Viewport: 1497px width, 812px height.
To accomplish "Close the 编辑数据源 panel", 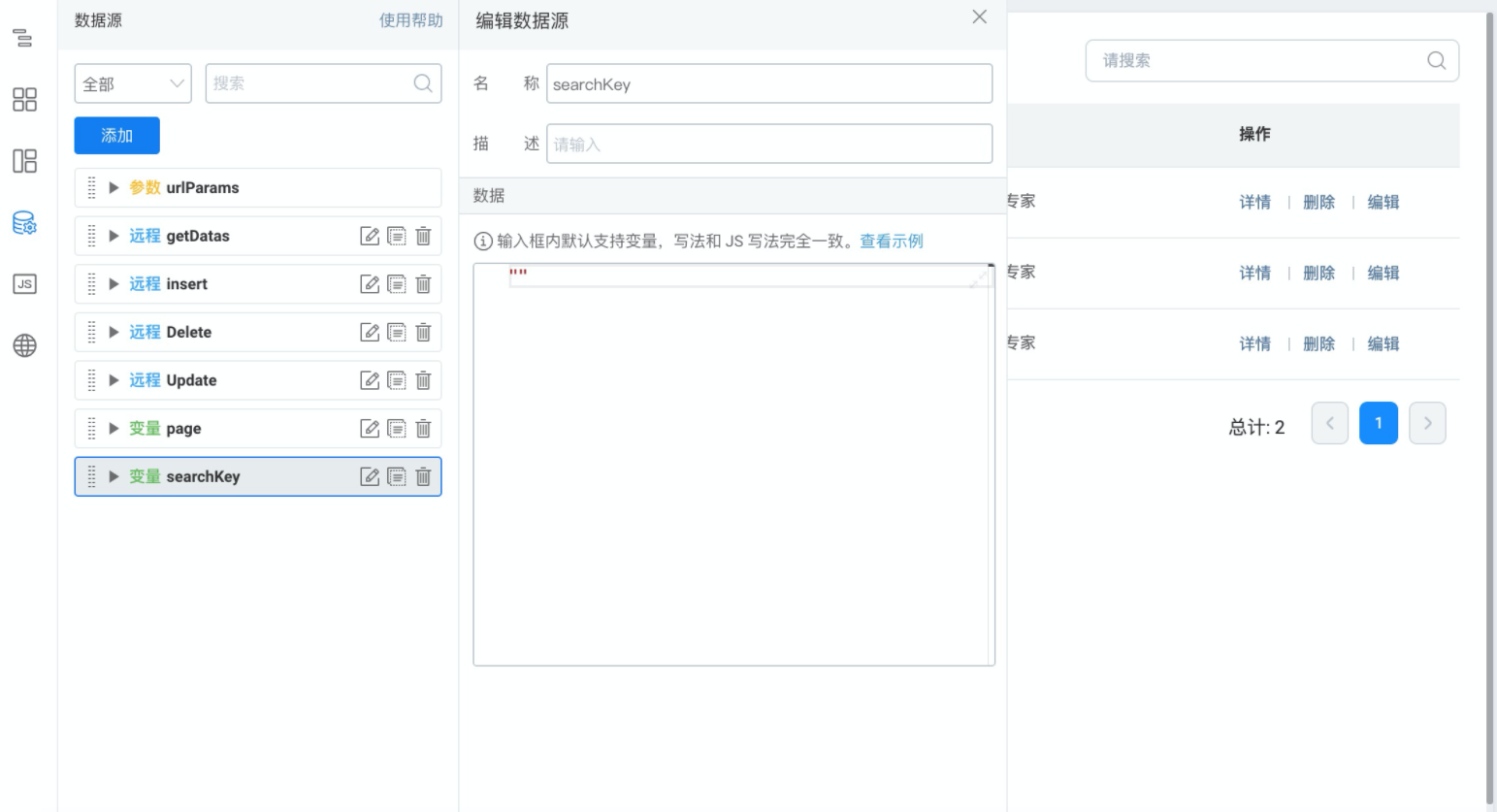I will 980,16.
